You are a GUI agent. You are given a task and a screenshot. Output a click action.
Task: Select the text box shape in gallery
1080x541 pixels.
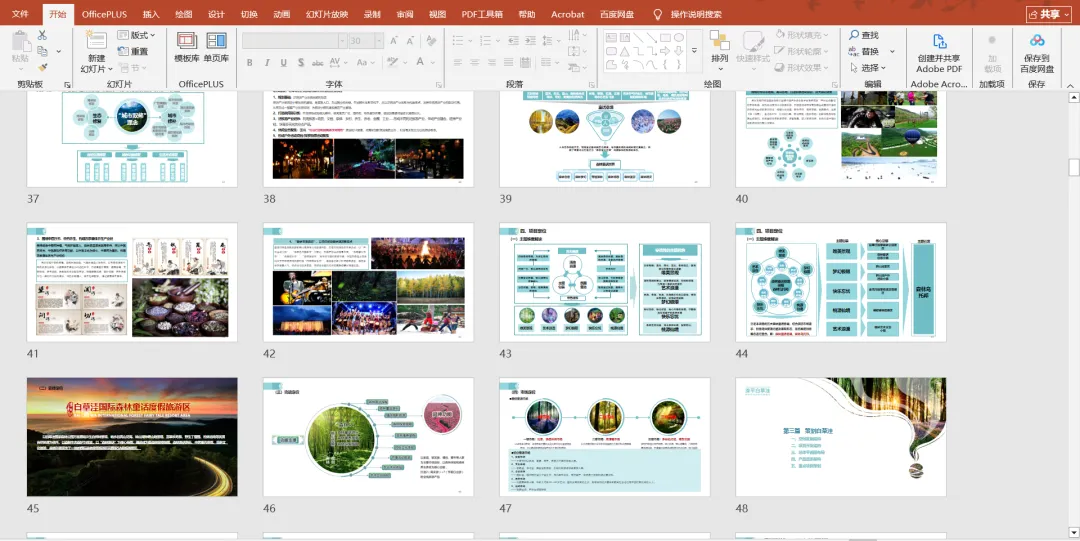pyautogui.click(x=611, y=37)
